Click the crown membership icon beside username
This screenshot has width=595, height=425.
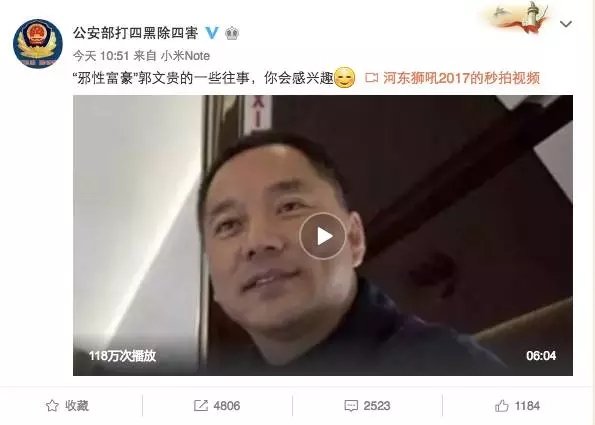click(232, 33)
